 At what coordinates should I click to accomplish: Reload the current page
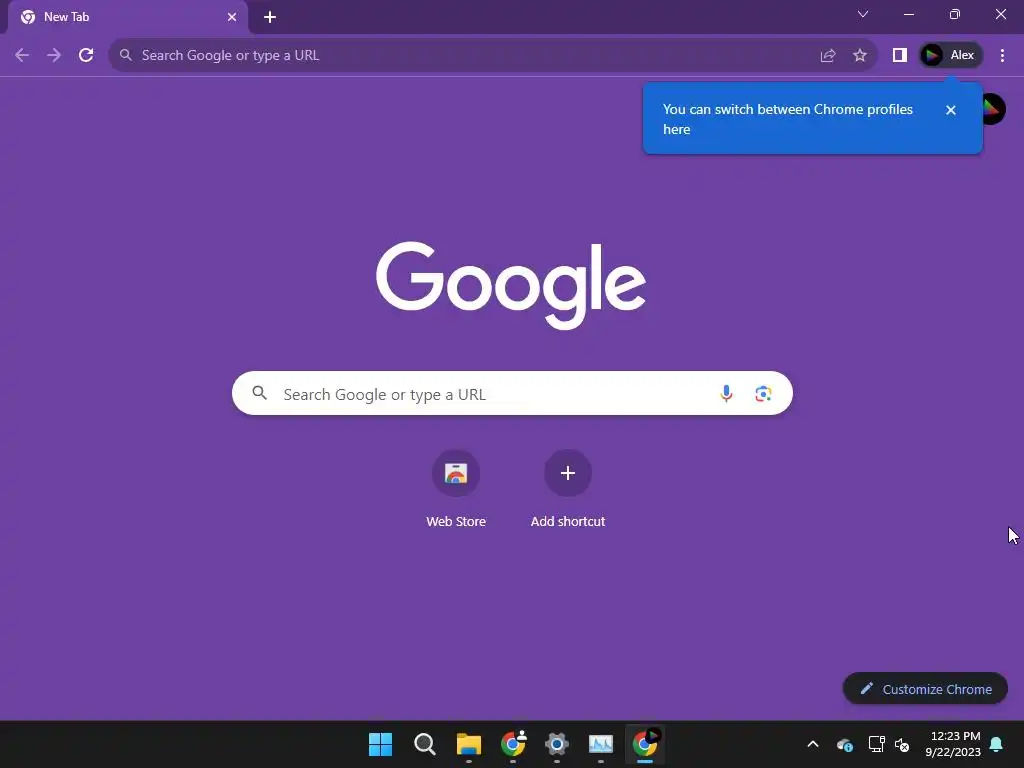coord(86,55)
